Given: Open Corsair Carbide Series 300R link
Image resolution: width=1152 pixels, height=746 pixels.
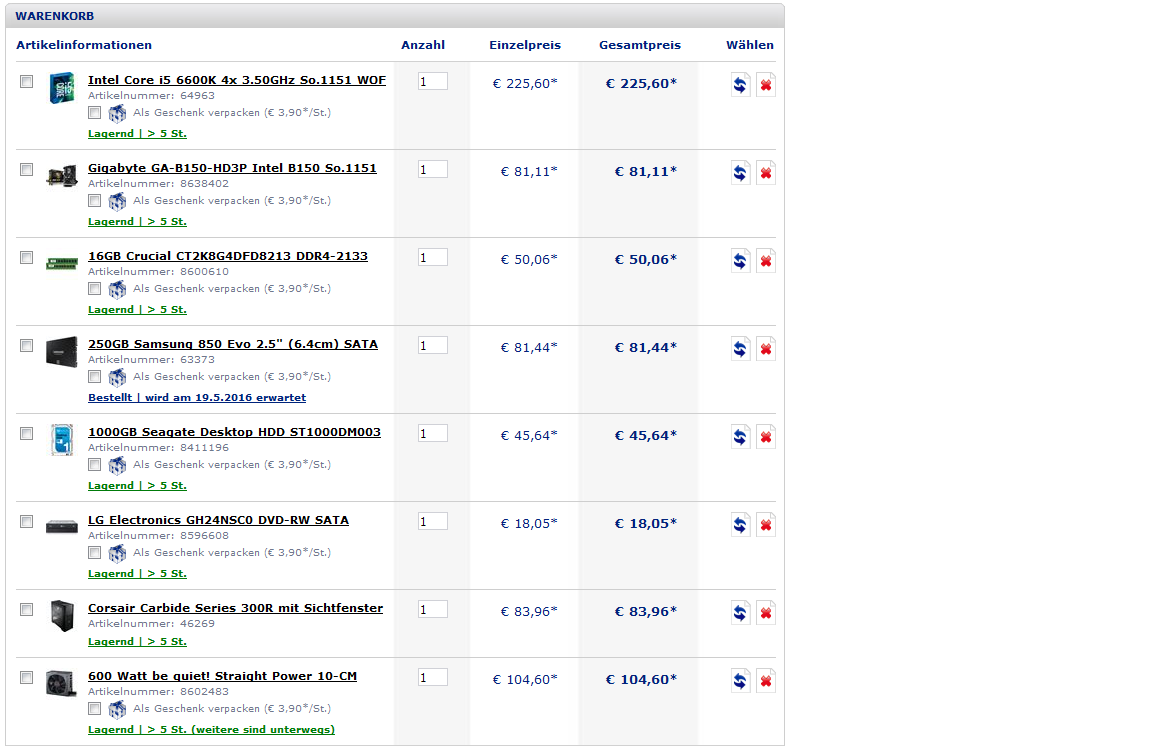Looking at the screenshot, I should pyautogui.click(x=235, y=609).
